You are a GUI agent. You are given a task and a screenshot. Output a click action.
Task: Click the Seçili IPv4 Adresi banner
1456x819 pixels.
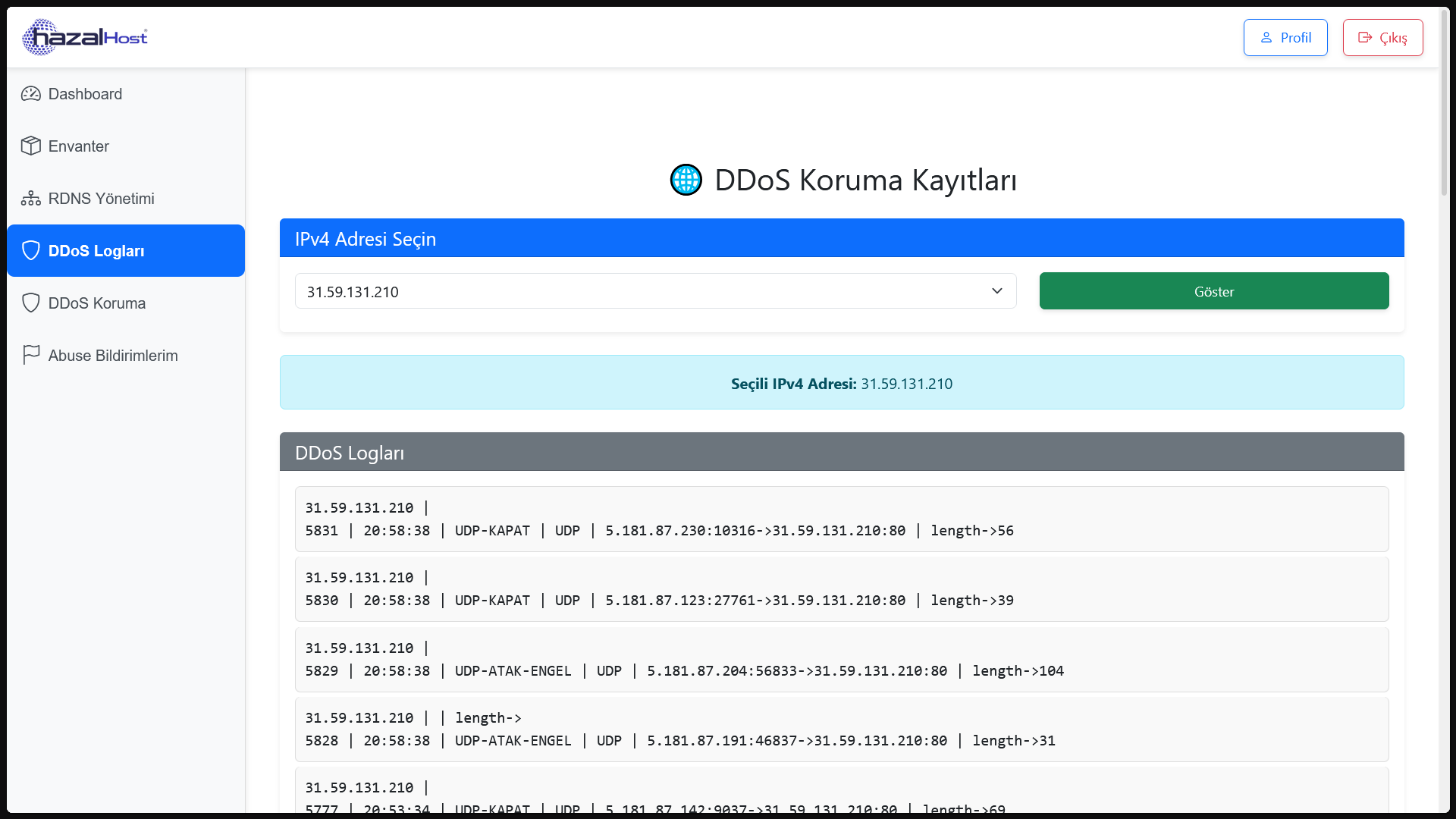(x=842, y=383)
